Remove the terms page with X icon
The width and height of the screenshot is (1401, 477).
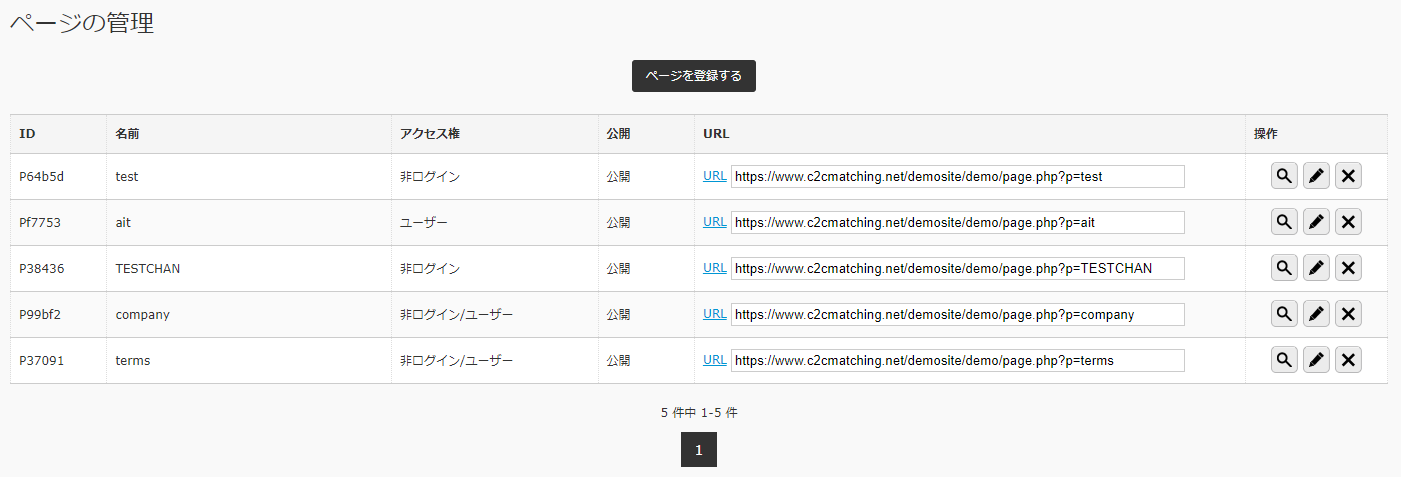pos(1348,360)
